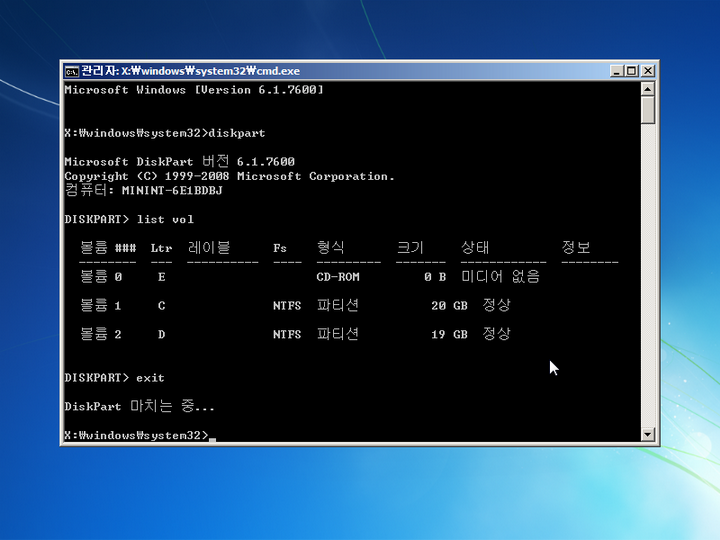Click the 'CD-ROM' type entry
Screen dimensions: 720x540
tap(338, 277)
